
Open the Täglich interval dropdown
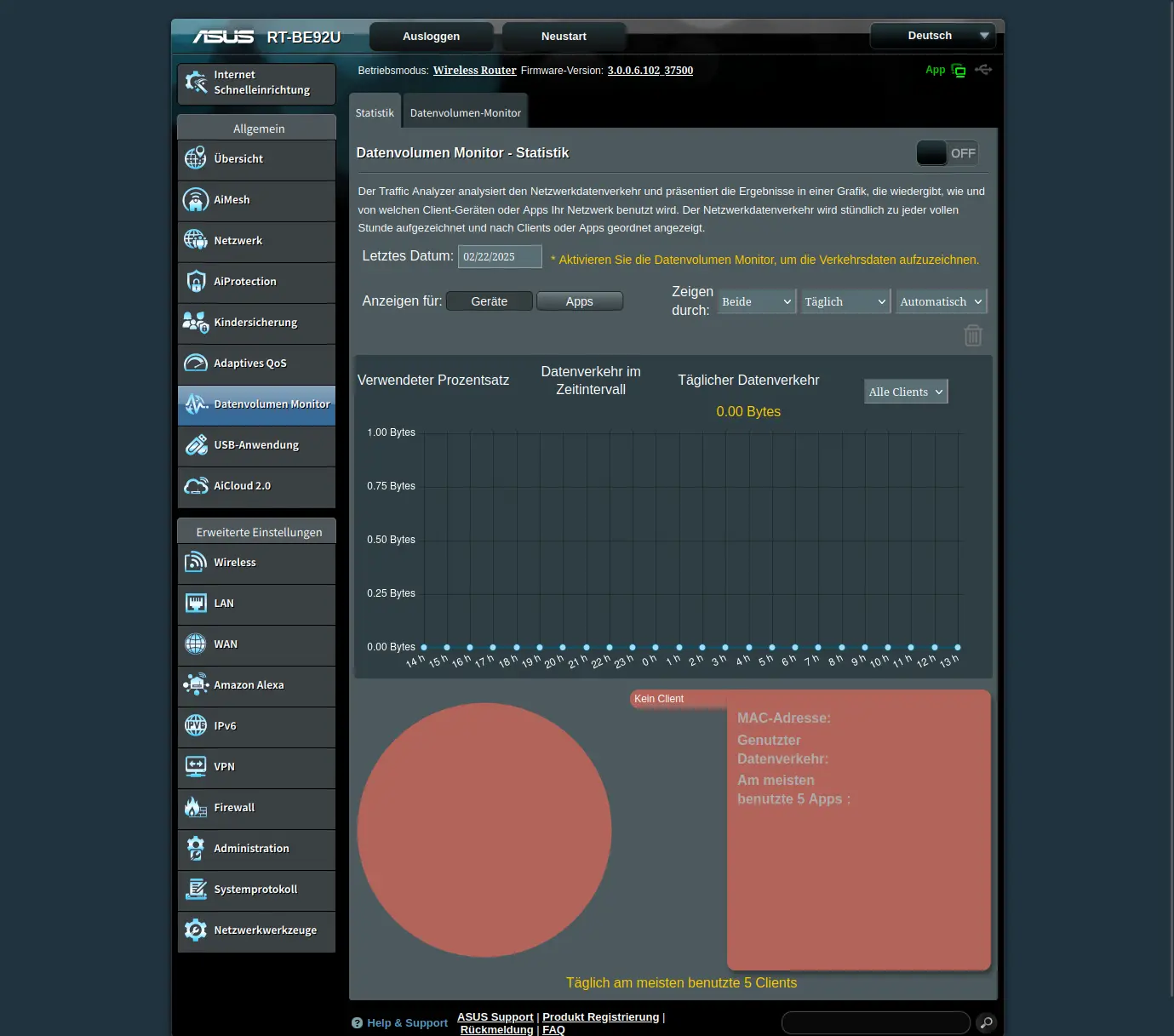click(845, 301)
